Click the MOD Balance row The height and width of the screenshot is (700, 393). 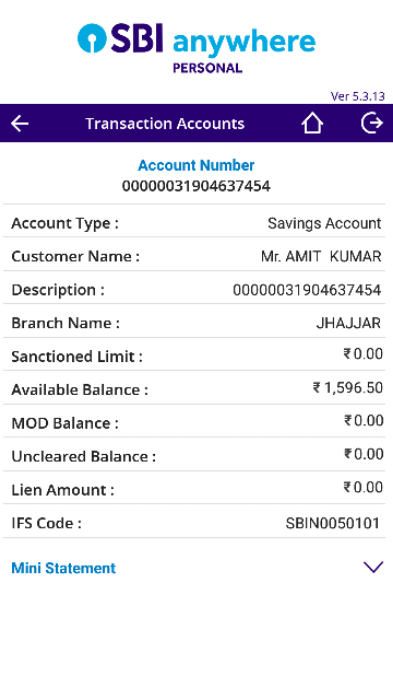click(x=194, y=421)
